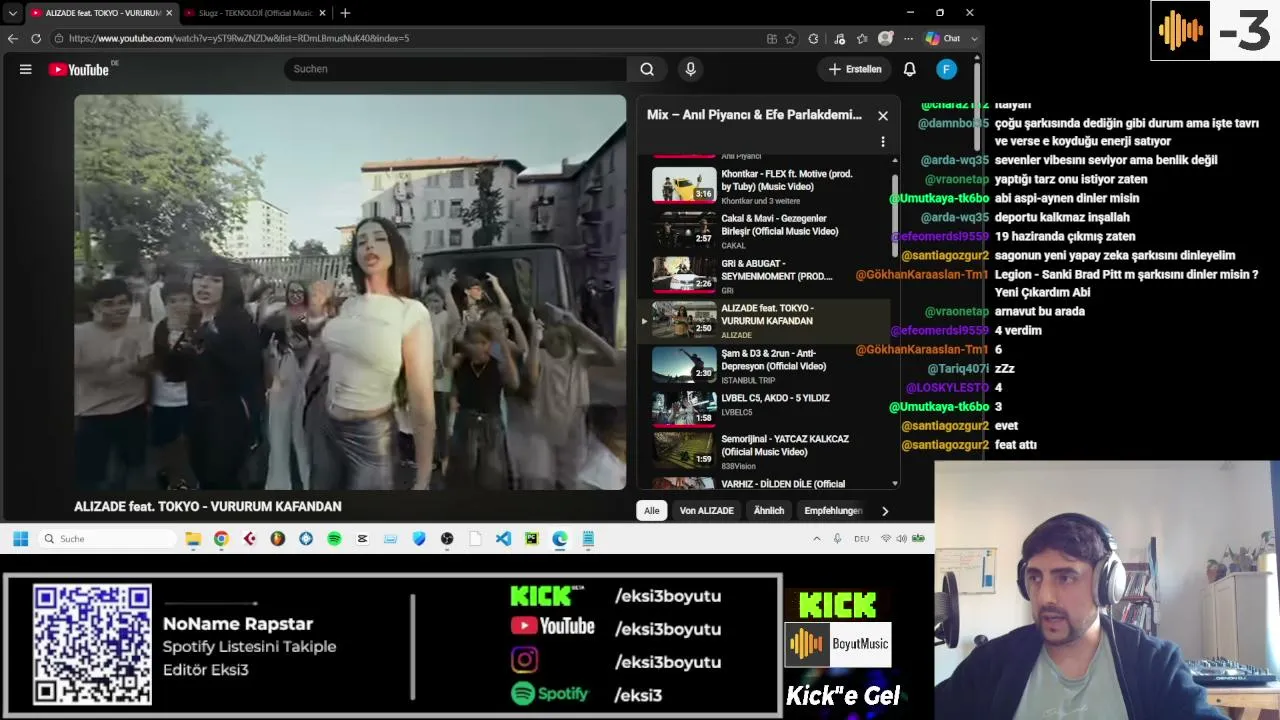Open File Explorer from the taskbar
This screenshot has width=1280, height=720.
(193, 539)
